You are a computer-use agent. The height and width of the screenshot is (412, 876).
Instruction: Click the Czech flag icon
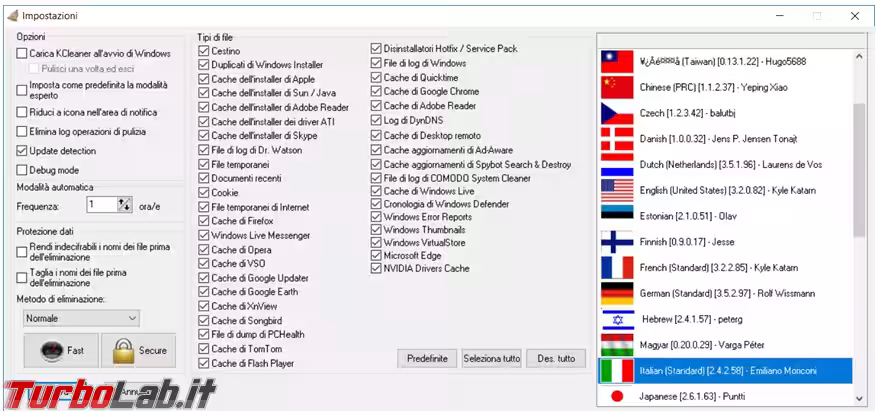point(617,113)
